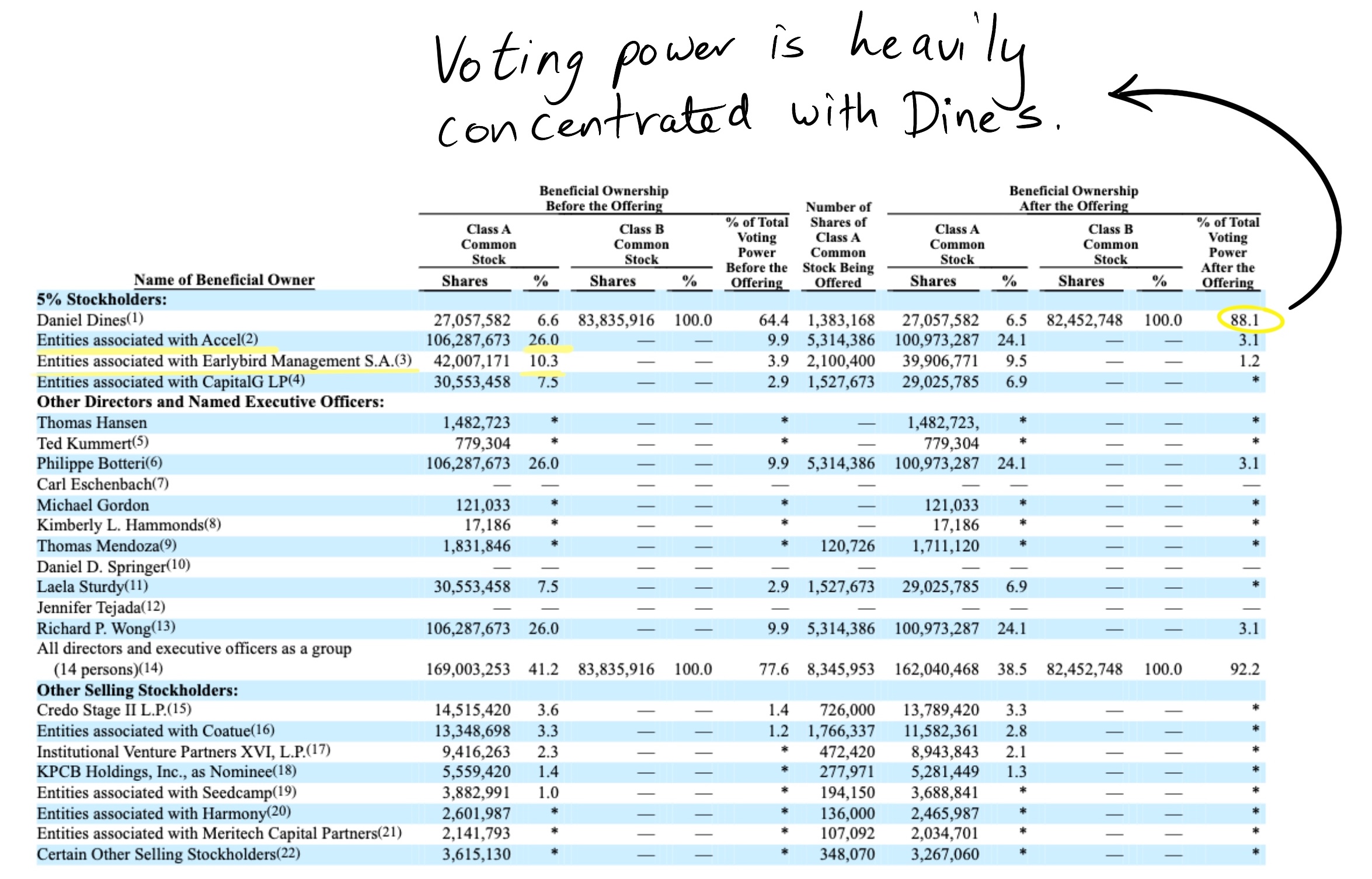Select the group's 77.6 voting power before
1372x879 pixels.
(774, 669)
